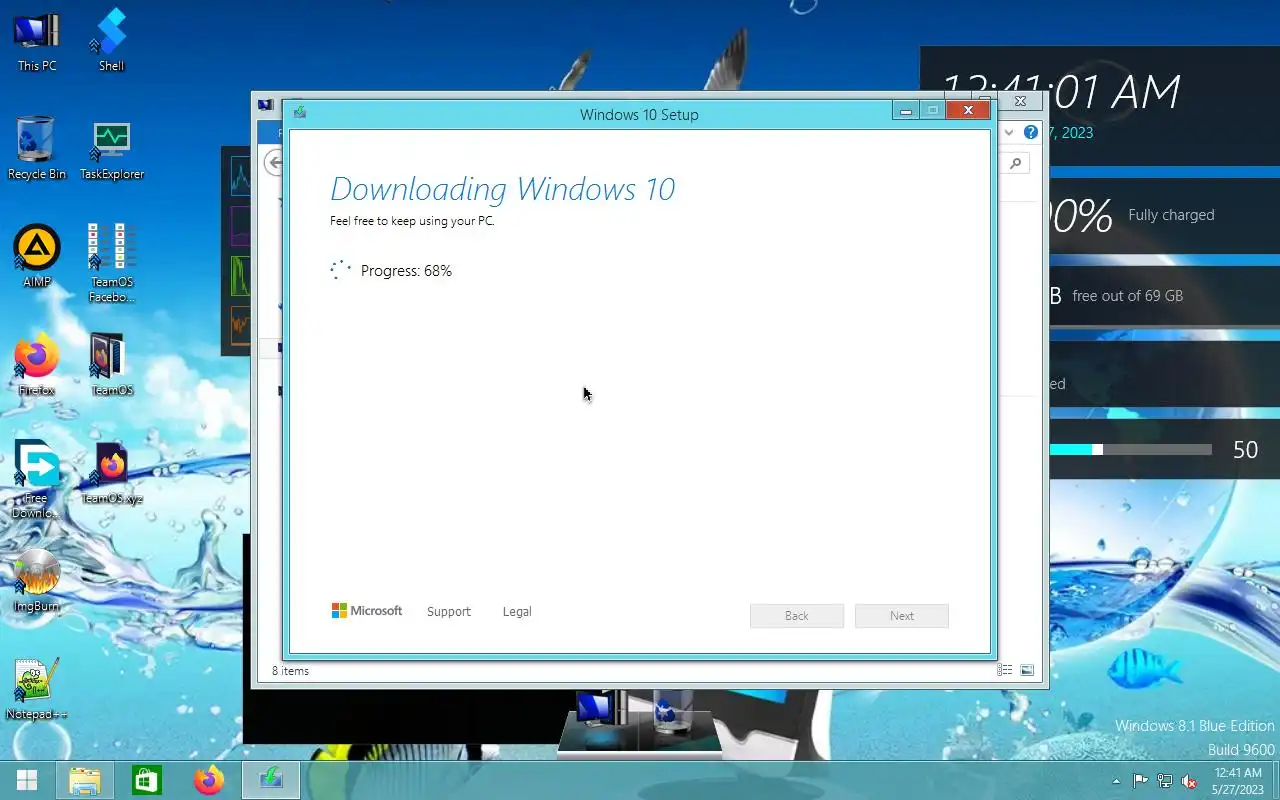
Task: Click the Back arrow in File Explorer
Action: point(274,163)
